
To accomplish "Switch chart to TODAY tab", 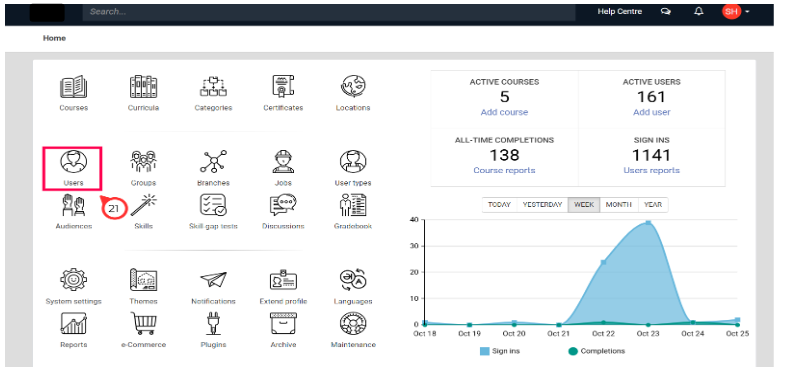I will point(499,205).
